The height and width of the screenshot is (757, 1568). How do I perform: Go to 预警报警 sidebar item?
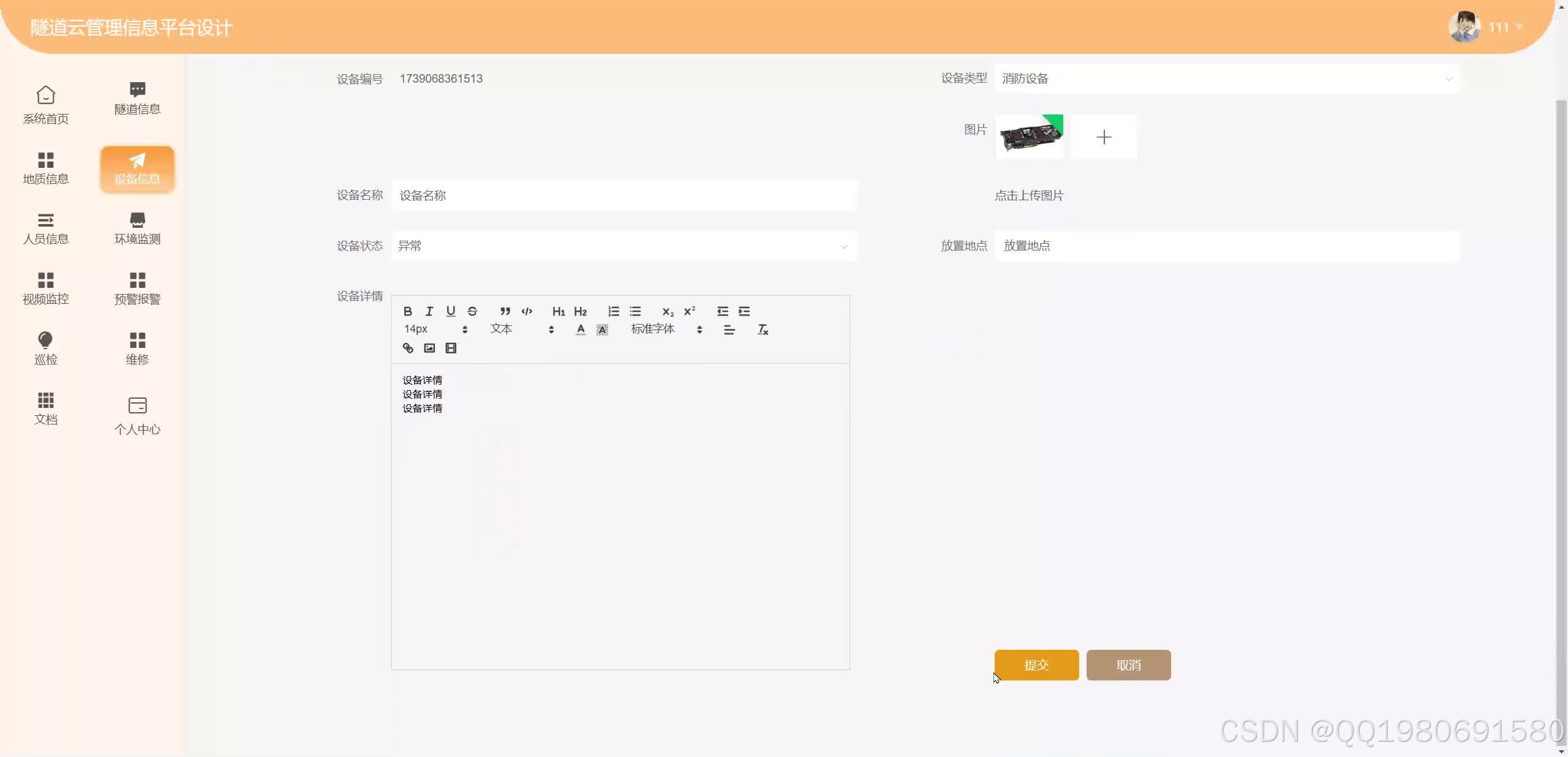137,288
